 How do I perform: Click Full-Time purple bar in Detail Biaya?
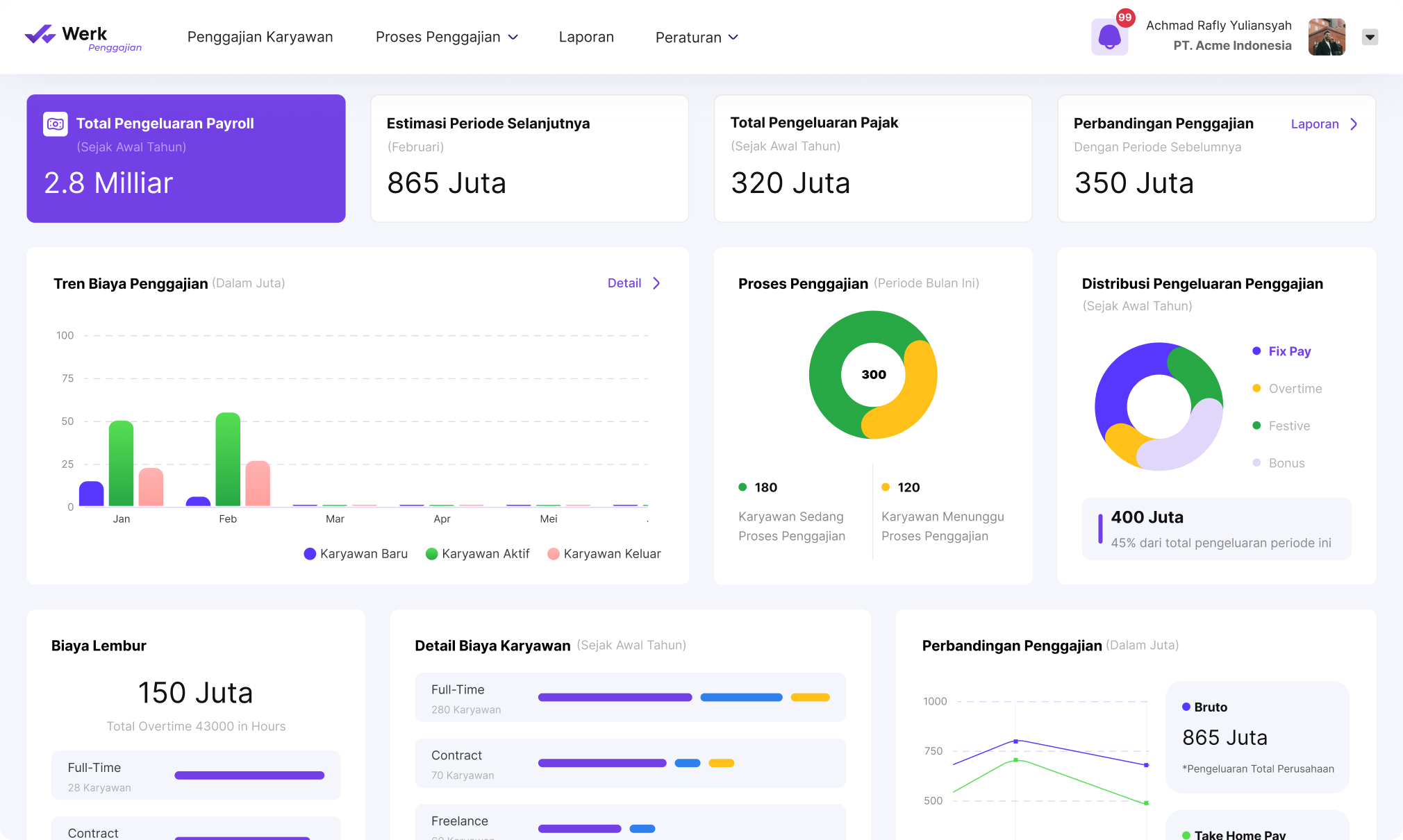point(615,697)
